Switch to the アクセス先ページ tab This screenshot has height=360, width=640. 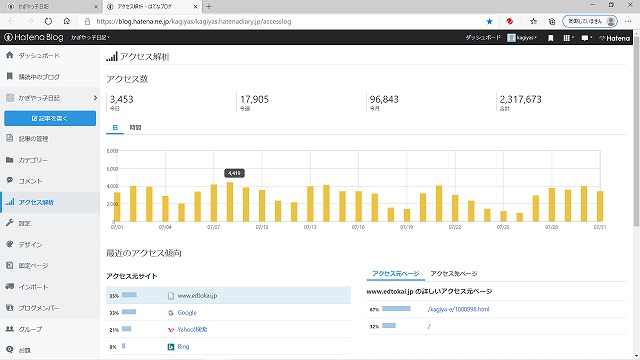click(x=453, y=273)
